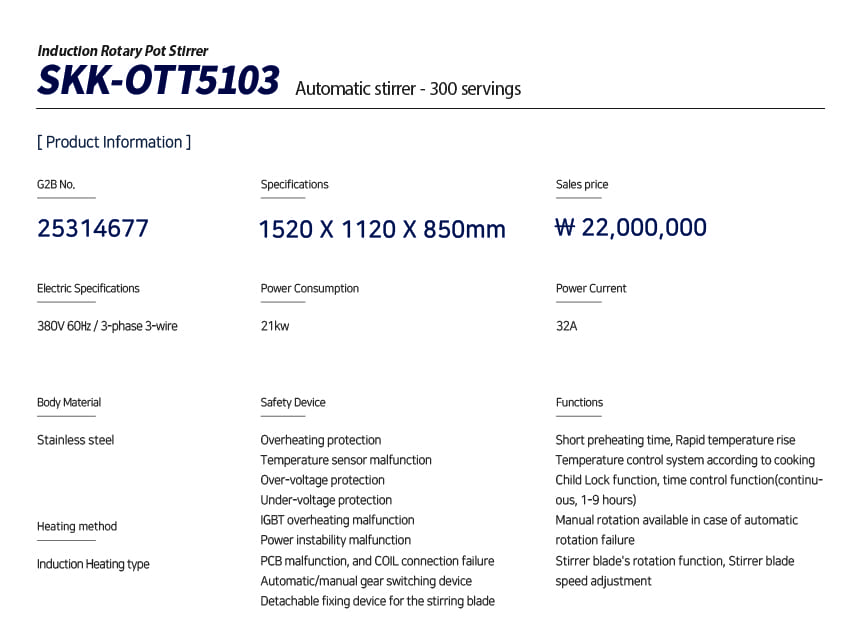Click the ₩ 22,000,000 sales price
This screenshot has width=860, height=639.
[x=631, y=228]
